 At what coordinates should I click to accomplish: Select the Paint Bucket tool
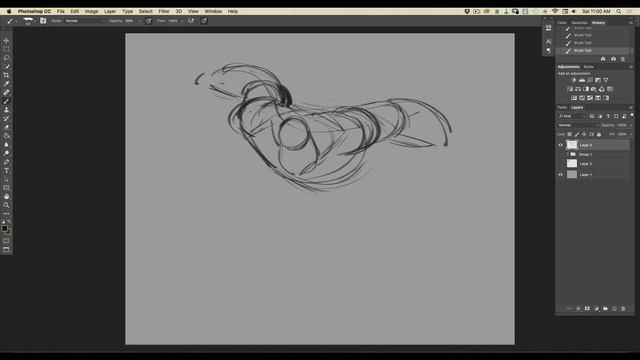click(x=6, y=136)
